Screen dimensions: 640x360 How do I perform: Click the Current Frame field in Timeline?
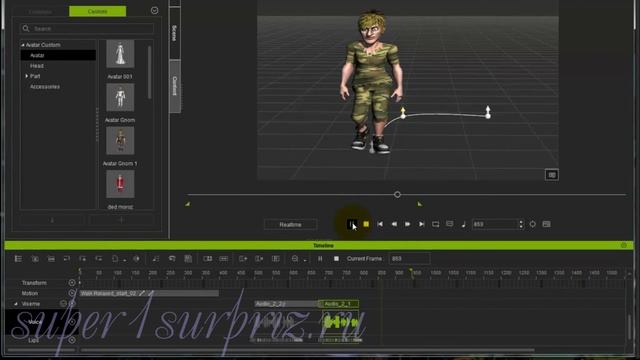click(409, 258)
